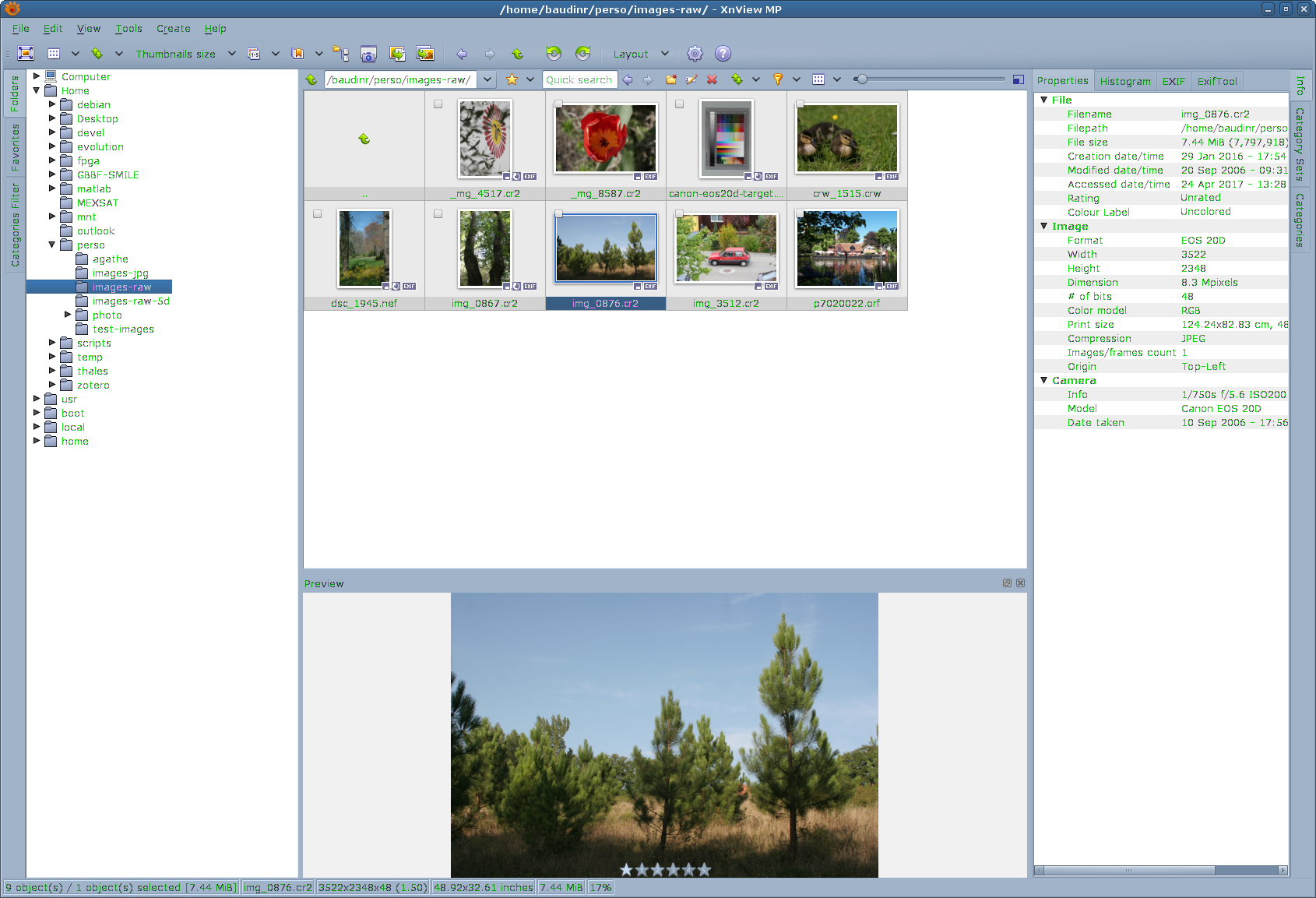The image size is (1316, 898).
Task: Collapse the Camera properties section
Action: coord(1044,380)
